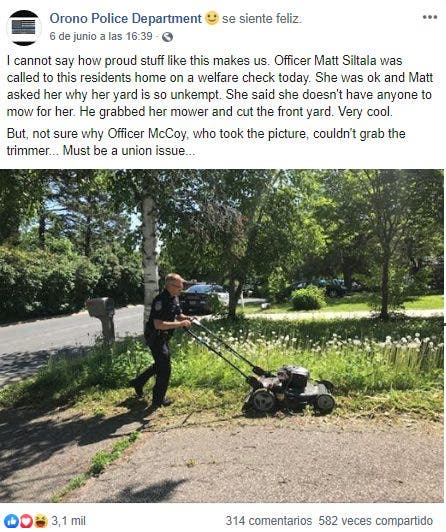Click the 'se siente feliz' feeling text
The image size is (446, 532).
coord(261,19)
